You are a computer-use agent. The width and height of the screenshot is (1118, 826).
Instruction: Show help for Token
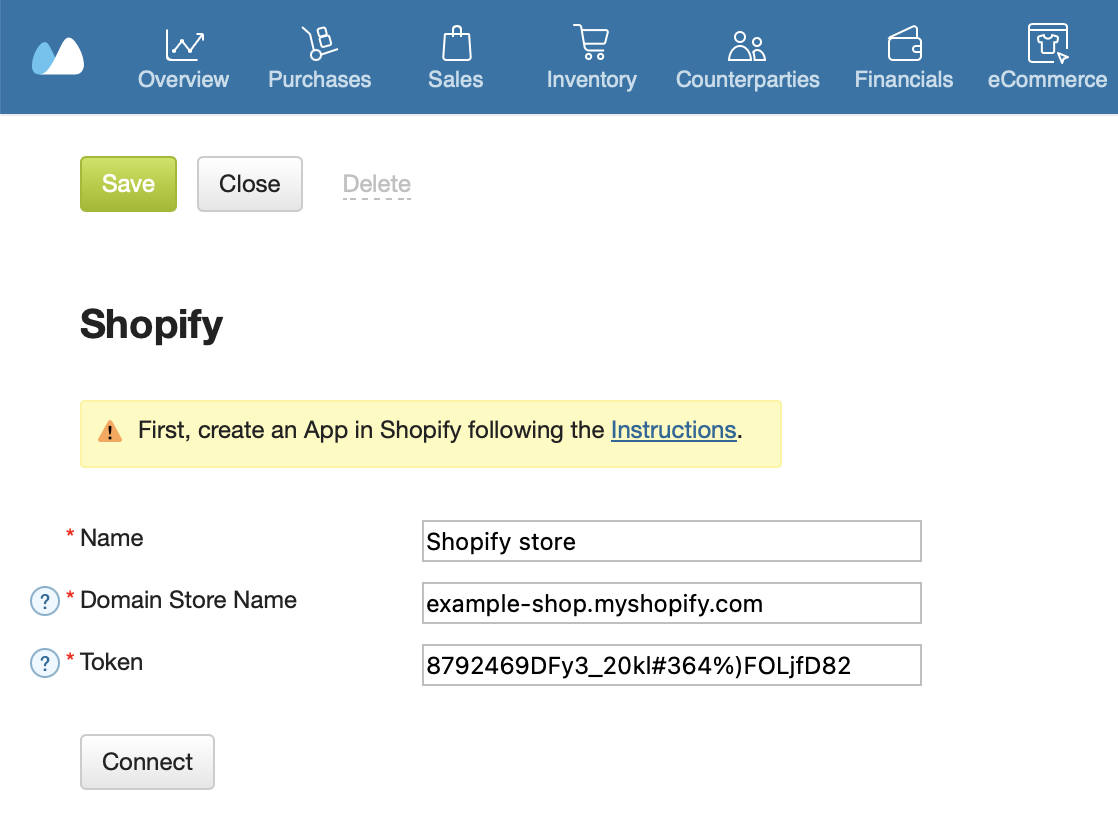click(x=44, y=663)
